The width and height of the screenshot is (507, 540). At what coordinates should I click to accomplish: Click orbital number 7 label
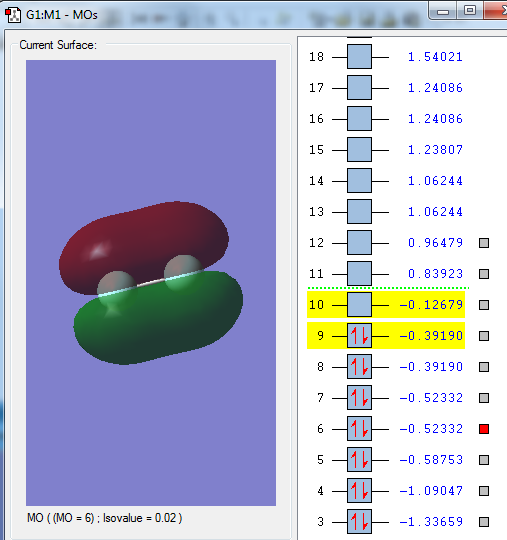[320, 398]
